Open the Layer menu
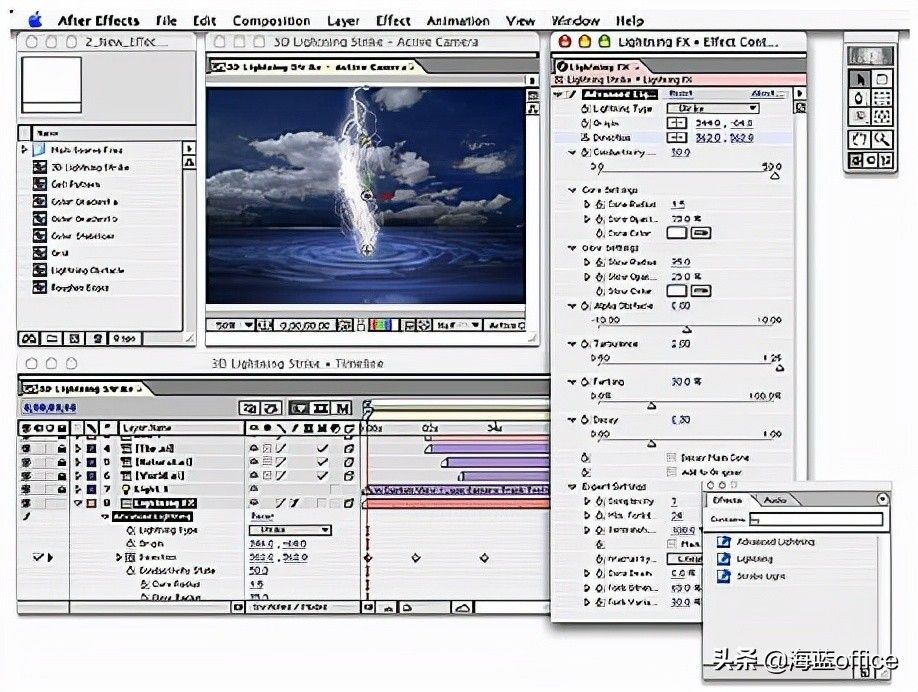Image resolution: width=918 pixels, height=692 pixels. tap(343, 20)
